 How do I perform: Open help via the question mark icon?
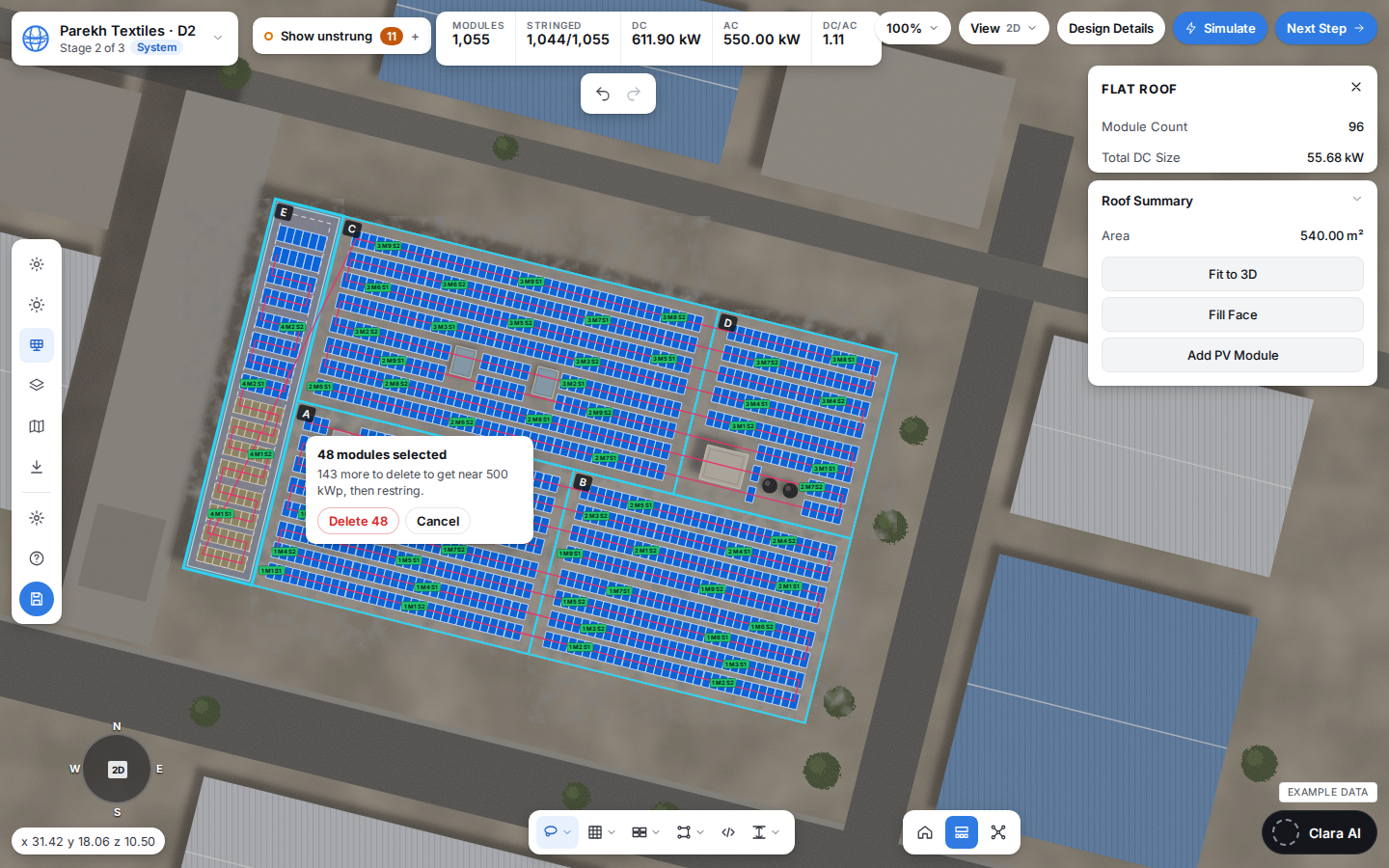[37, 558]
